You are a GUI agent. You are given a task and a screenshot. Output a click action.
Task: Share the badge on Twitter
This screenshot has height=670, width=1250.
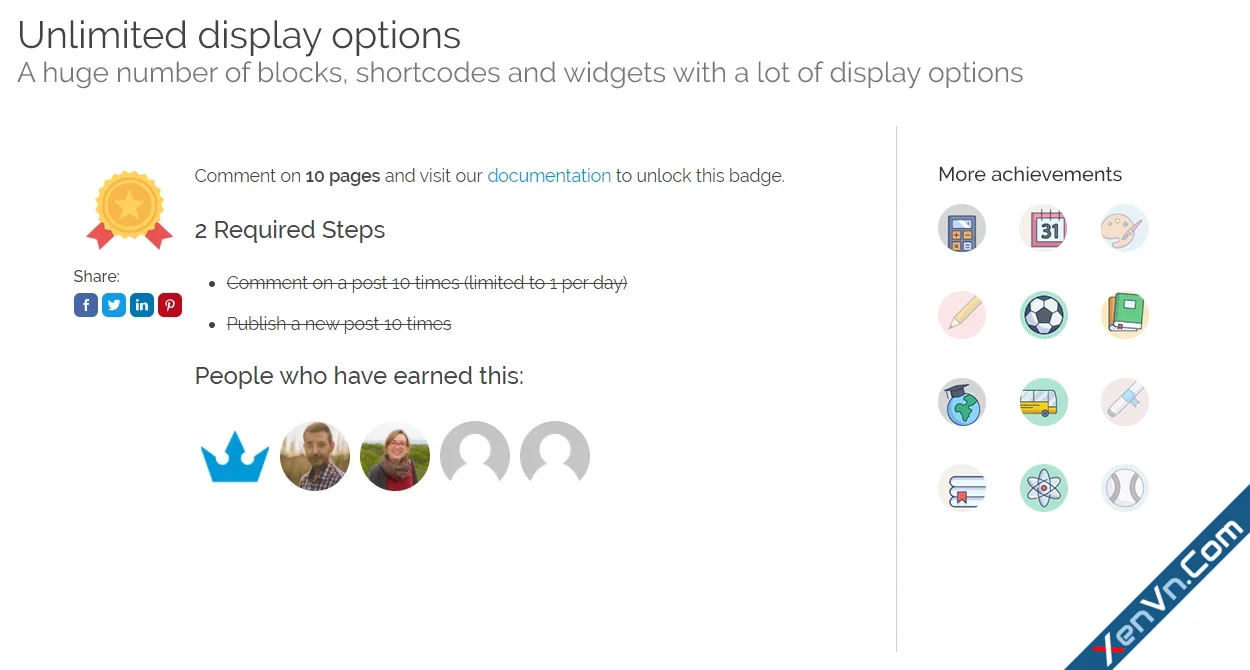point(114,305)
